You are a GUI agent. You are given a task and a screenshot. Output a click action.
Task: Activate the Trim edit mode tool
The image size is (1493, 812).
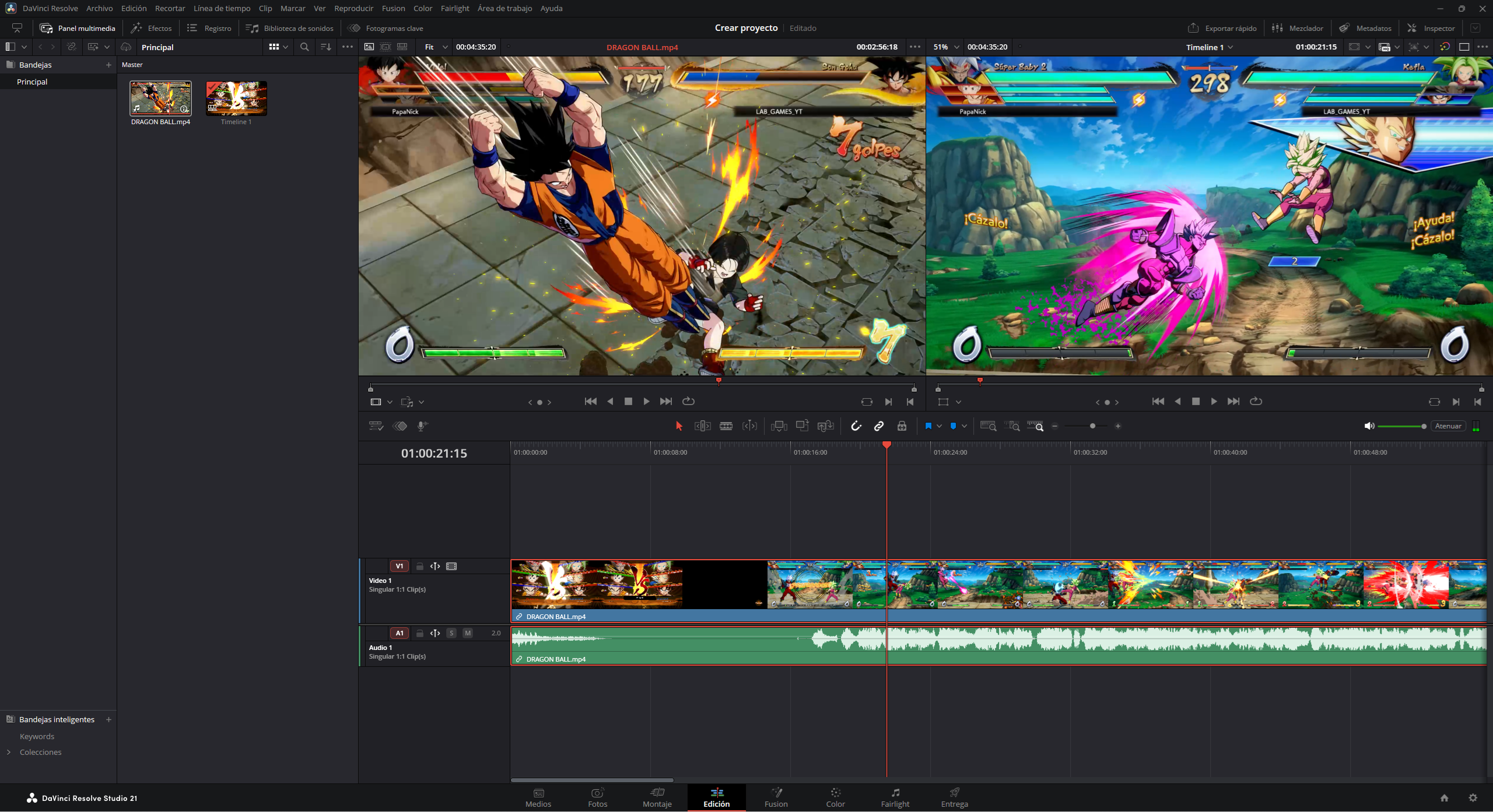point(702,426)
